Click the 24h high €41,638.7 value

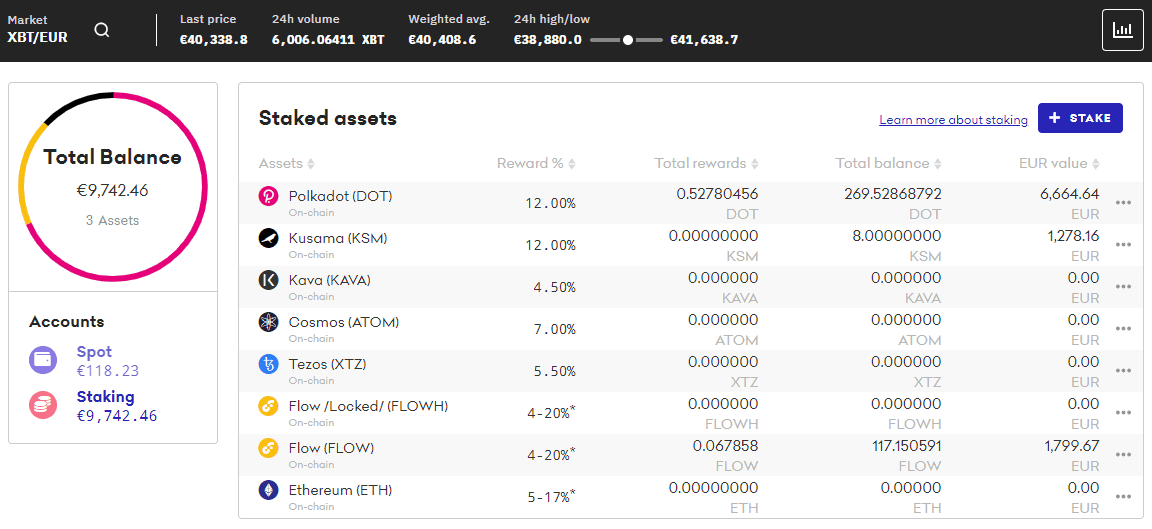[x=704, y=40]
